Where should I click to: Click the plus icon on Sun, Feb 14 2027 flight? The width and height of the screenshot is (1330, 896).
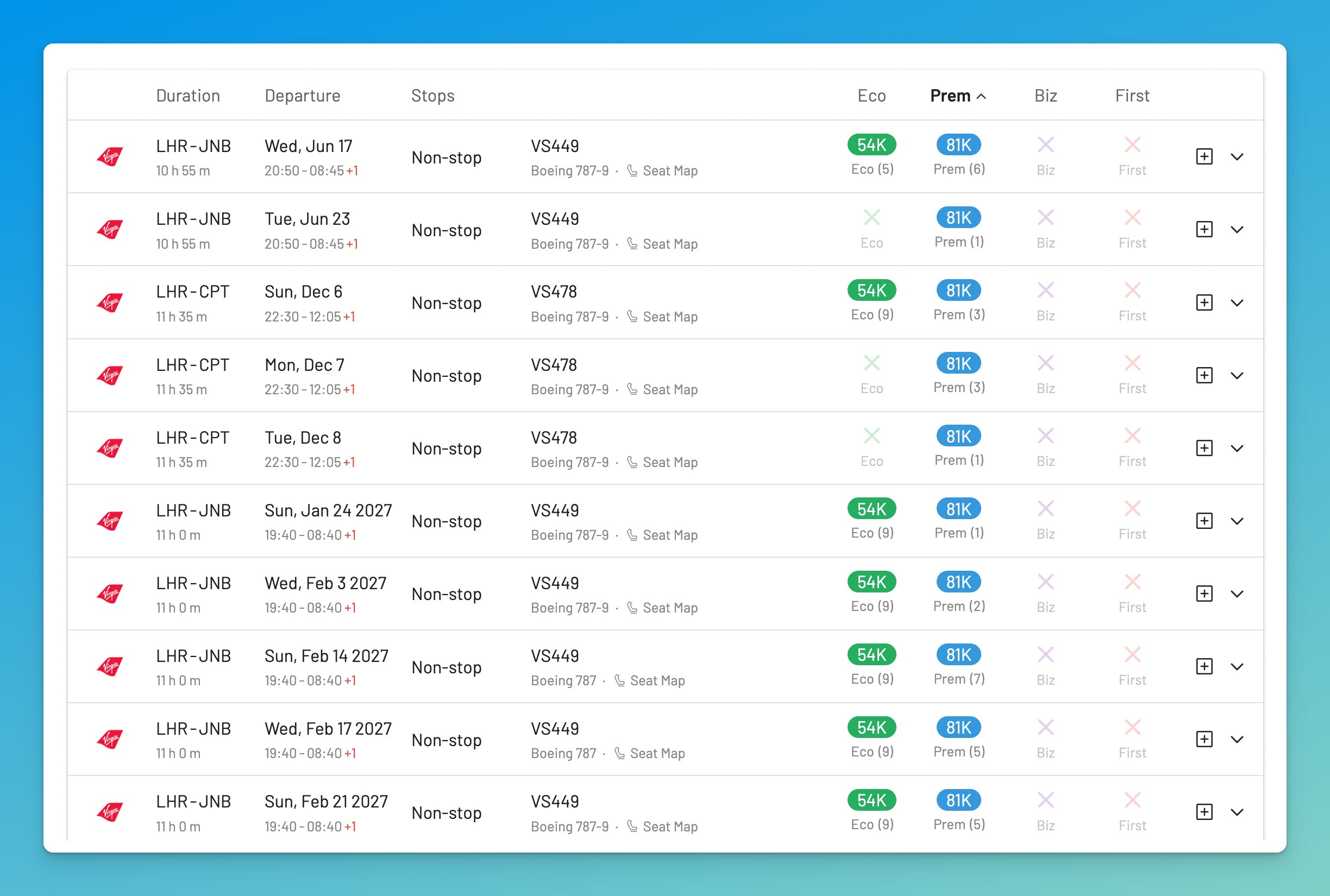tap(1204, 666)
